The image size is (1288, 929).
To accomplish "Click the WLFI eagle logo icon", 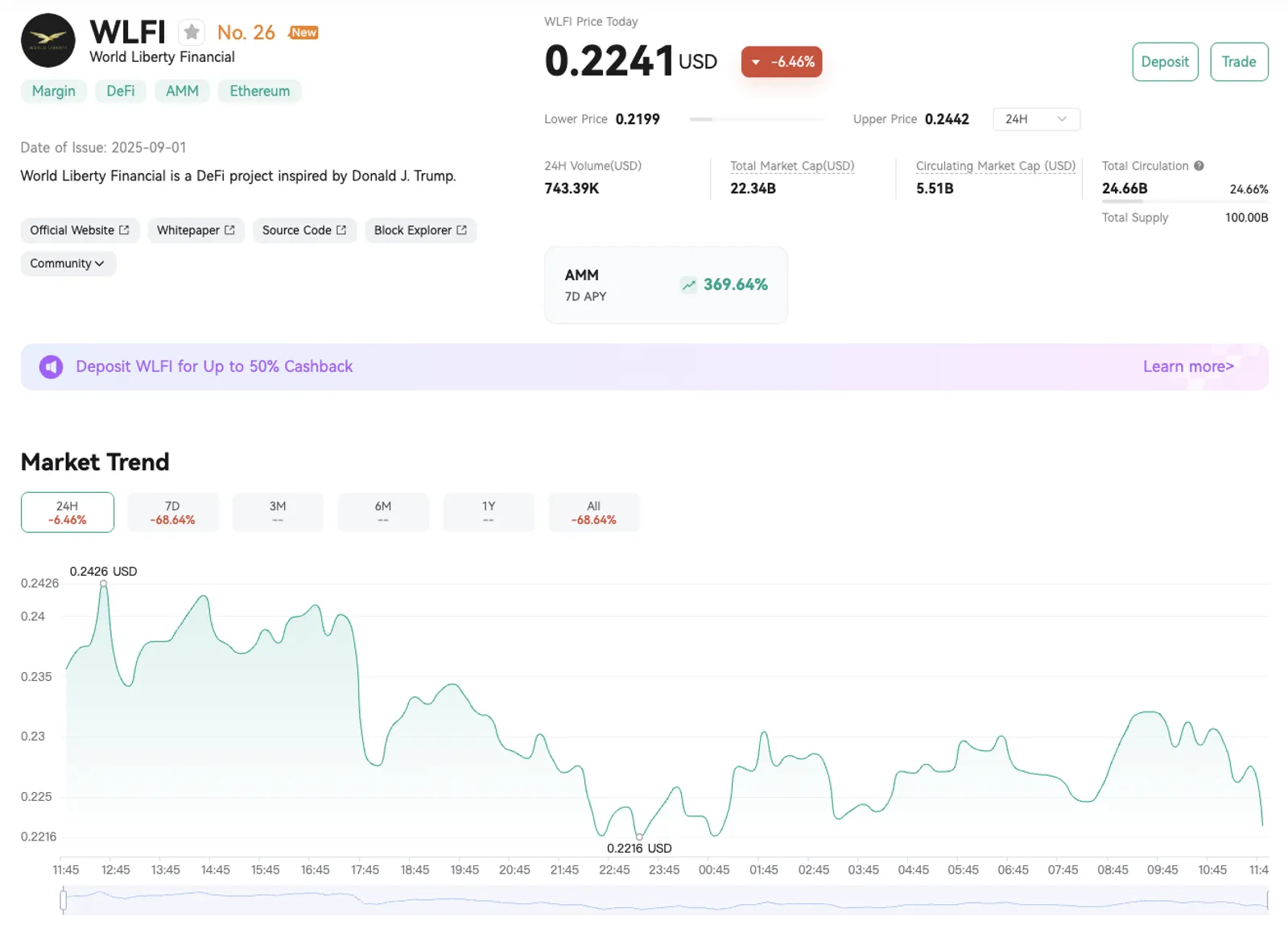I will click(x=48, y=40).
